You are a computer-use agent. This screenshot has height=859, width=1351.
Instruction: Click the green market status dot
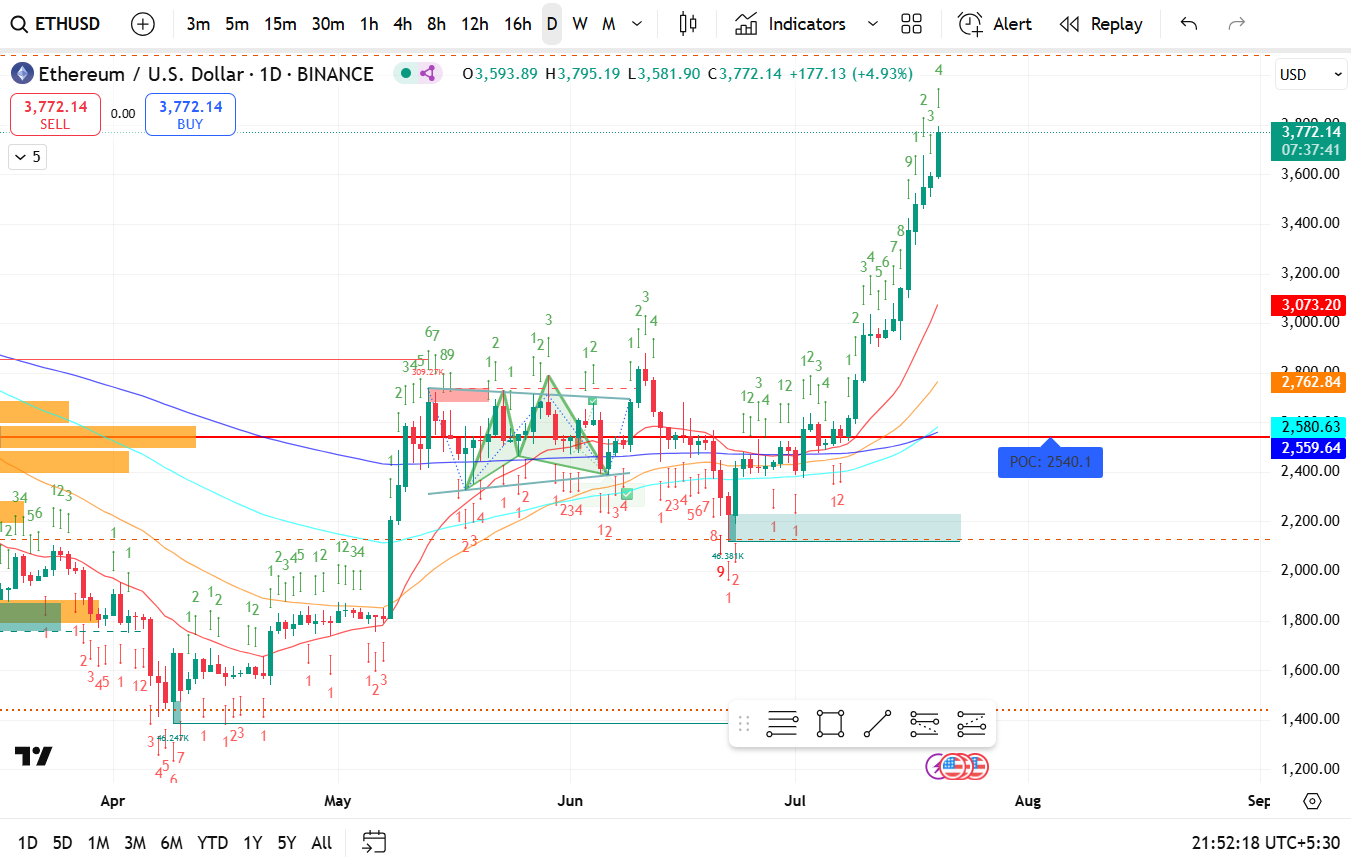(405, 73)
